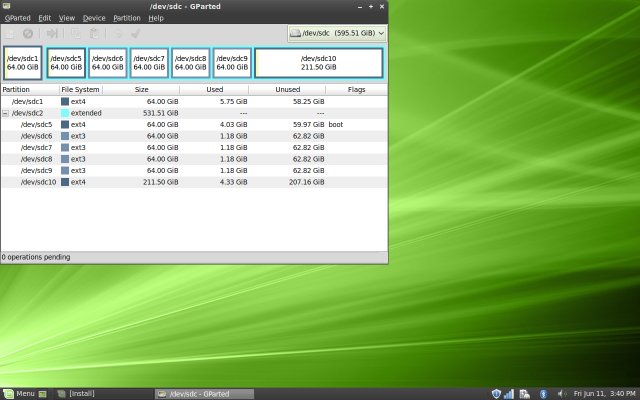
Task: Open the View menu
Action: coord(67,18)
